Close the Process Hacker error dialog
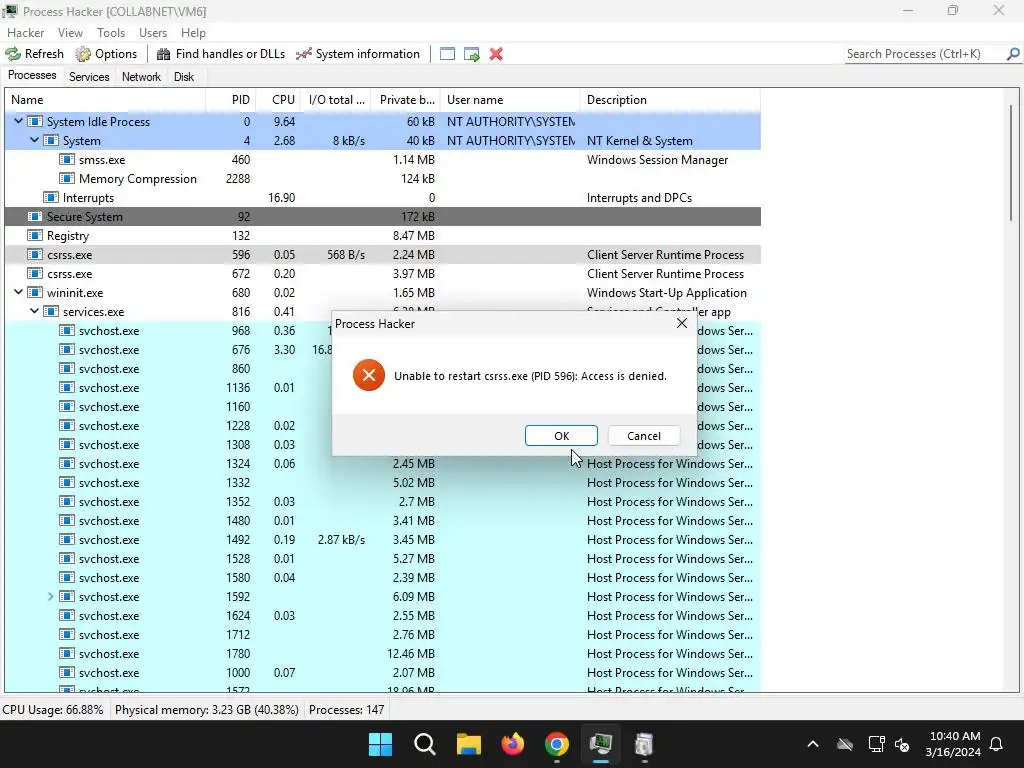The width and height of the screenshot is (1024, 768). tap(681, 323)
